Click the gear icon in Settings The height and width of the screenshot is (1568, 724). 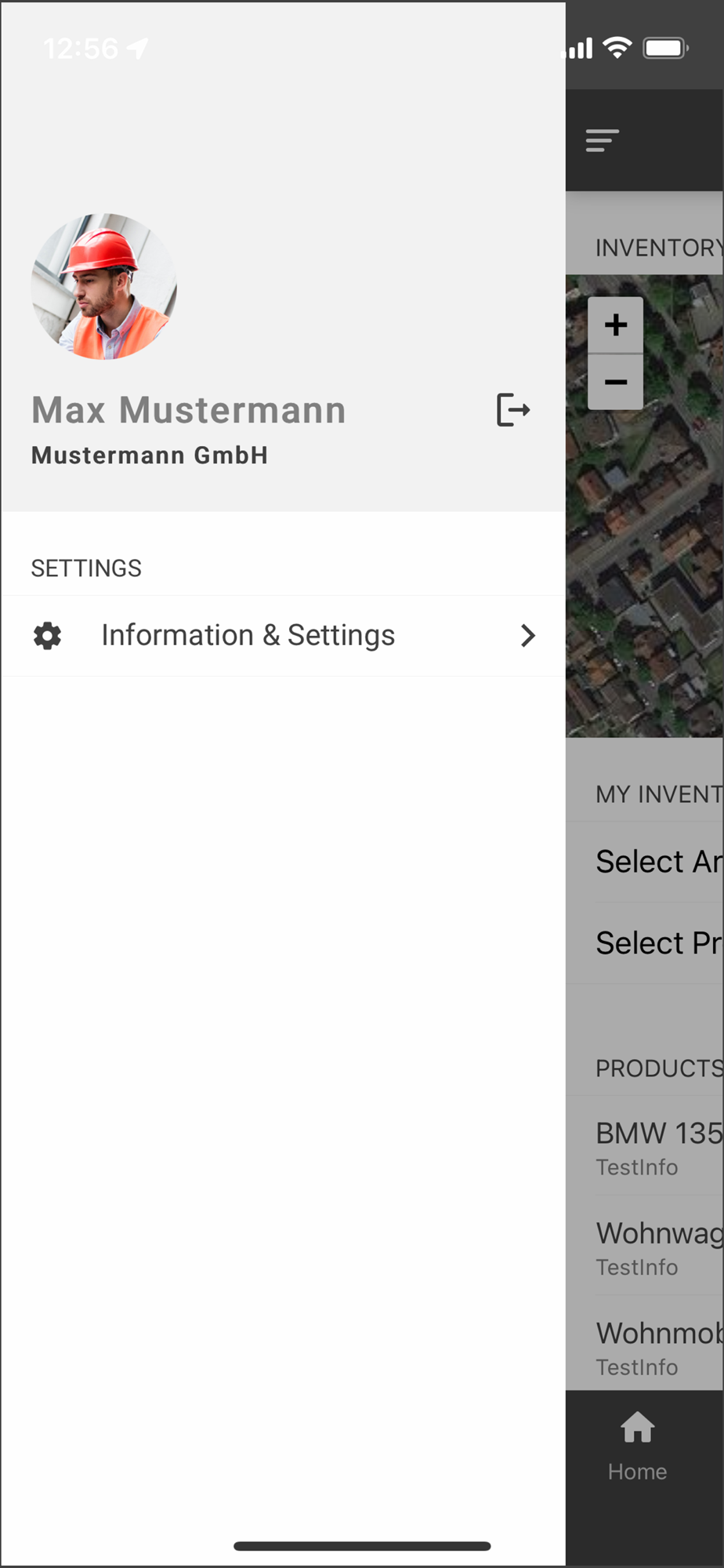click(48, 636)
